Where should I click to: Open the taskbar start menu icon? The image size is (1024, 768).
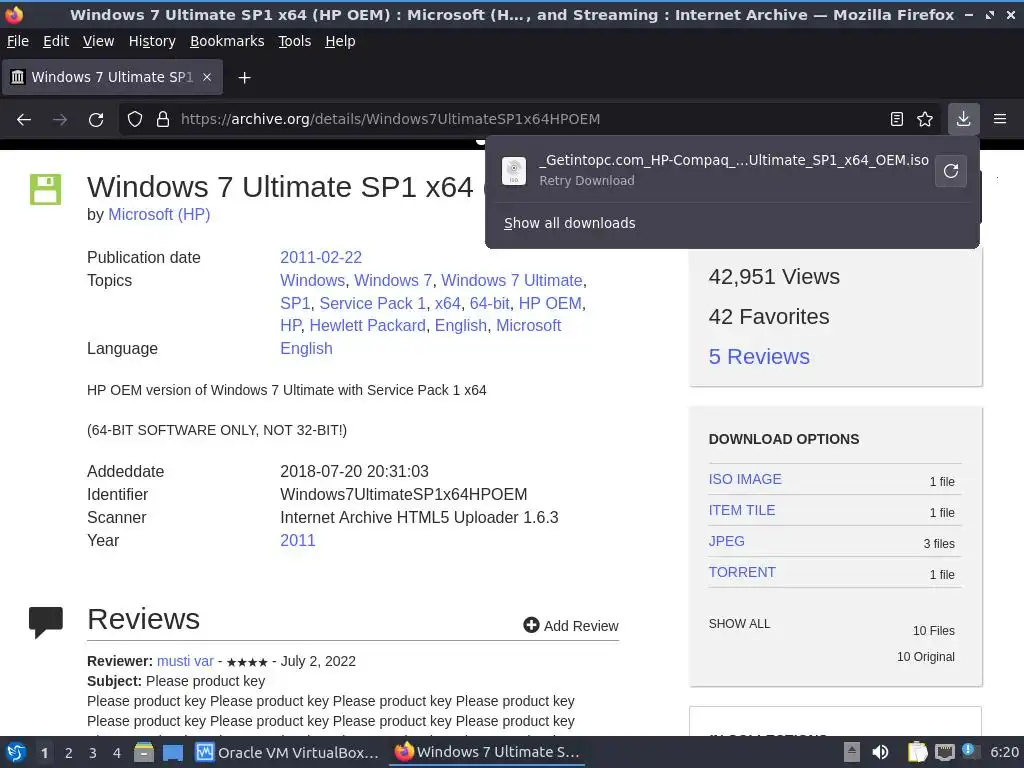(x=16, y=752)
